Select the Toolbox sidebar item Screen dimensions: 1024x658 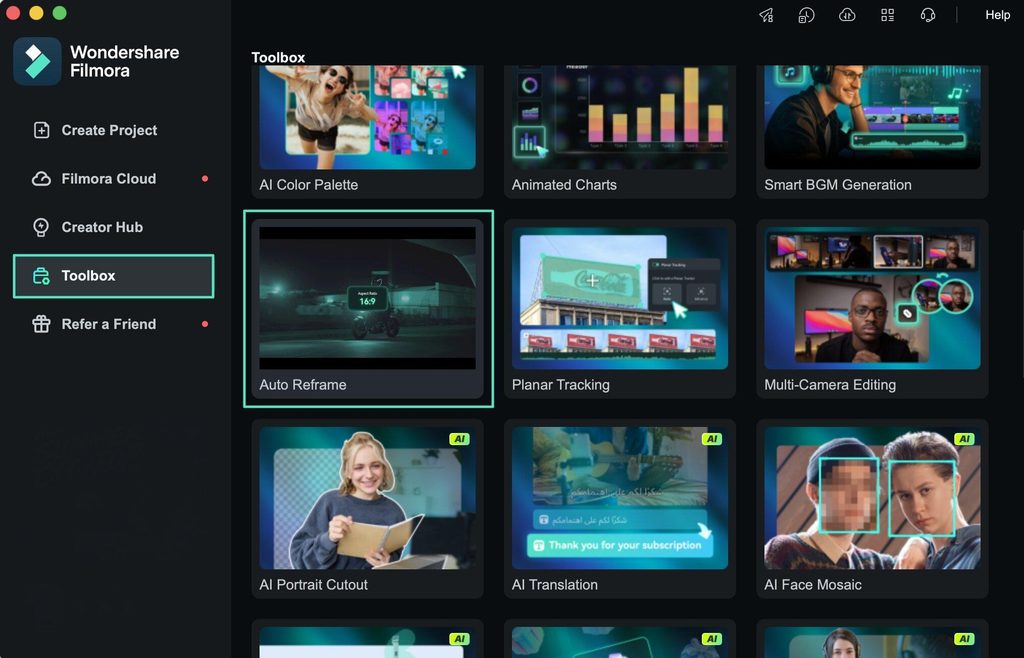(114, 275)
